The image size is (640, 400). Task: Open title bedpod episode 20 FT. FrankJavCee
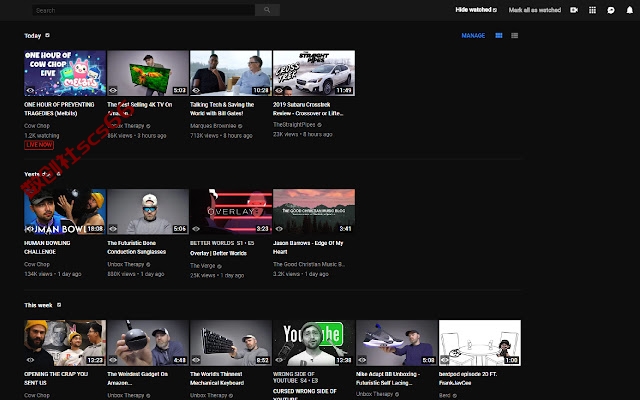click(468, 378)
